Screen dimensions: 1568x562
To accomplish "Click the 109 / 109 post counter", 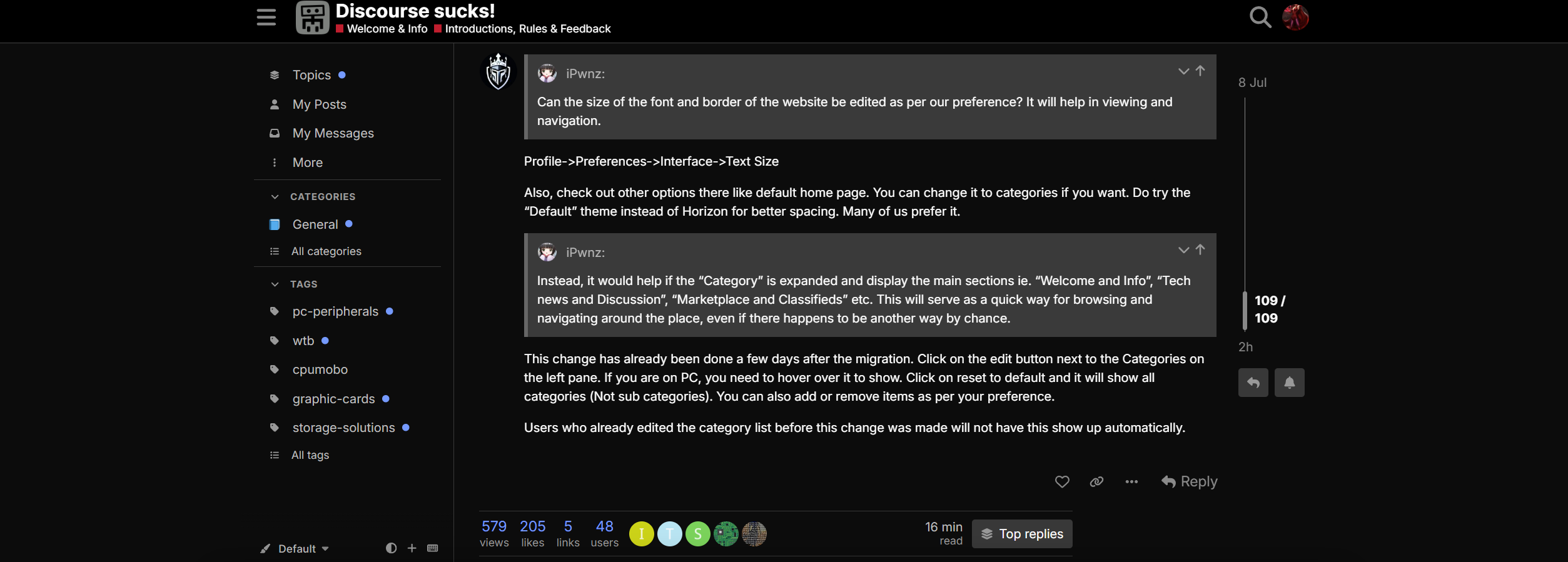I will [1270, 309].
